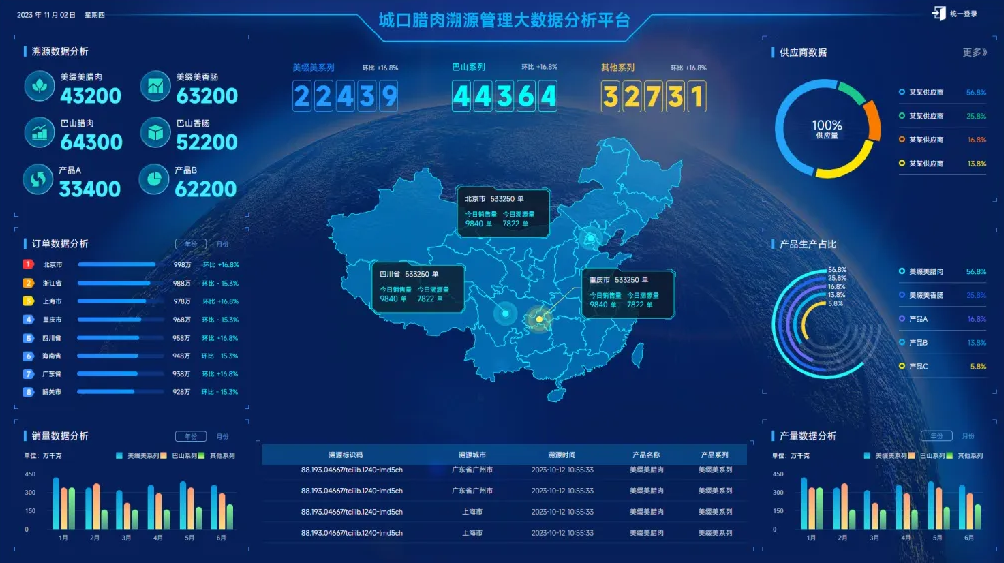Click the 1月 bars in 销量数据分析 chart

(x=63, y=503)
